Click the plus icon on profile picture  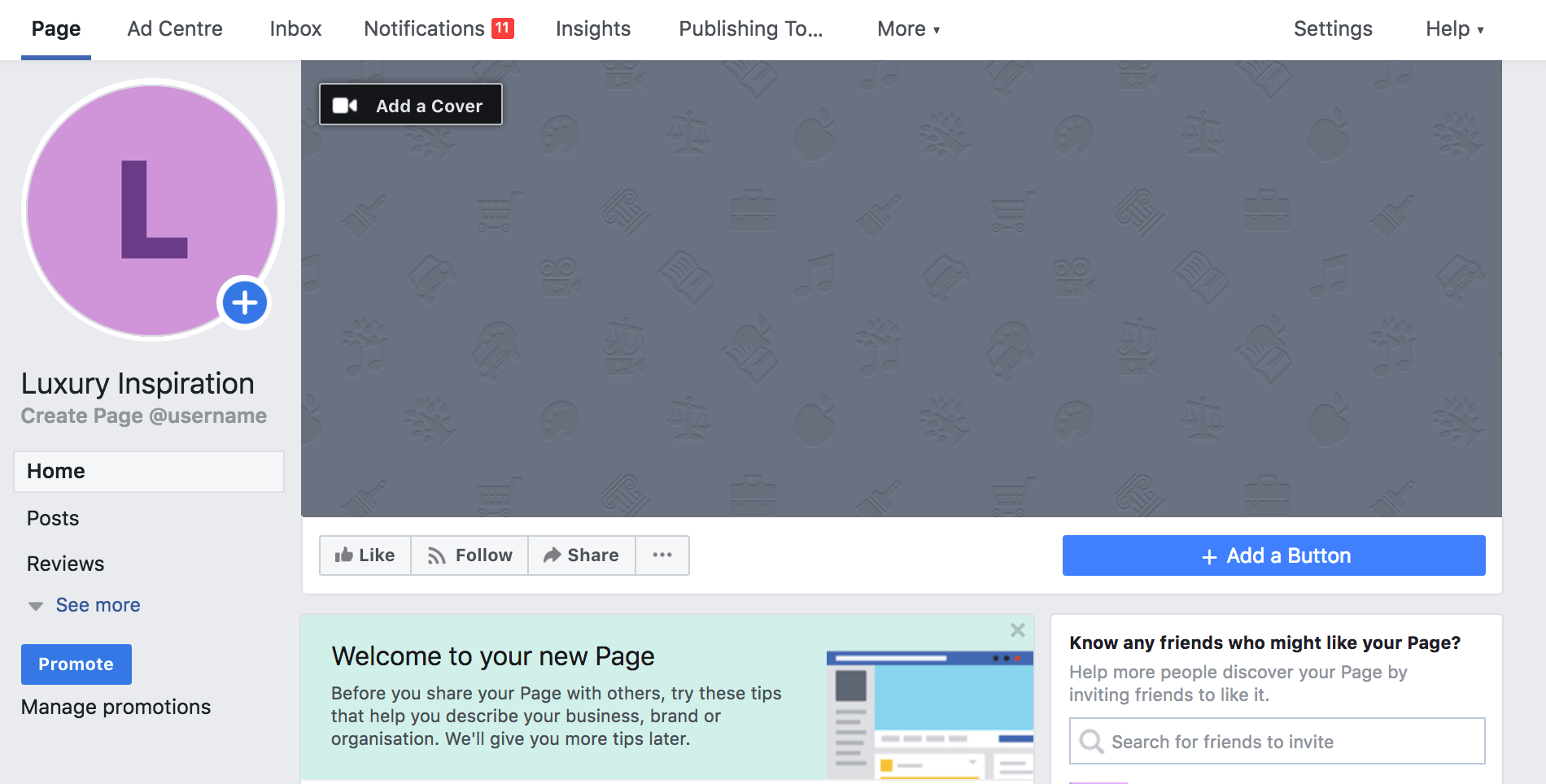click(x=245, y=303)
